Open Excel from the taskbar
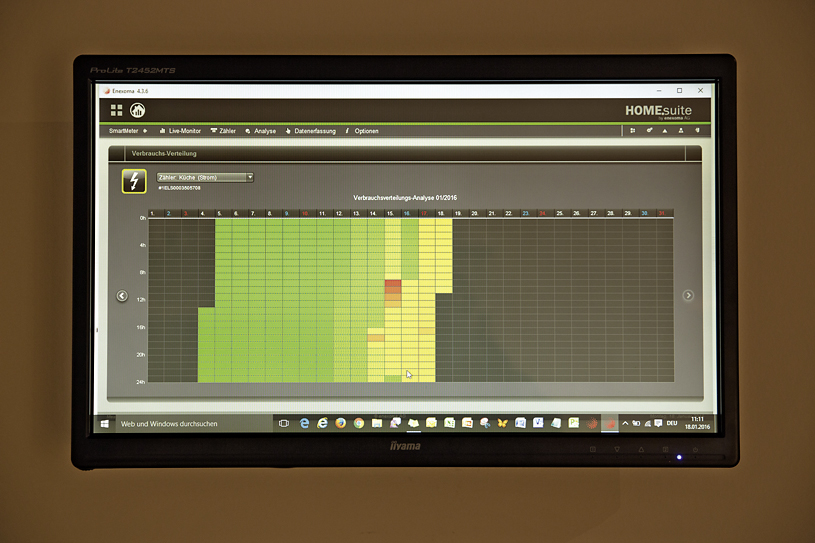Viewport: 815px width, 543px height. coord(449,423)
